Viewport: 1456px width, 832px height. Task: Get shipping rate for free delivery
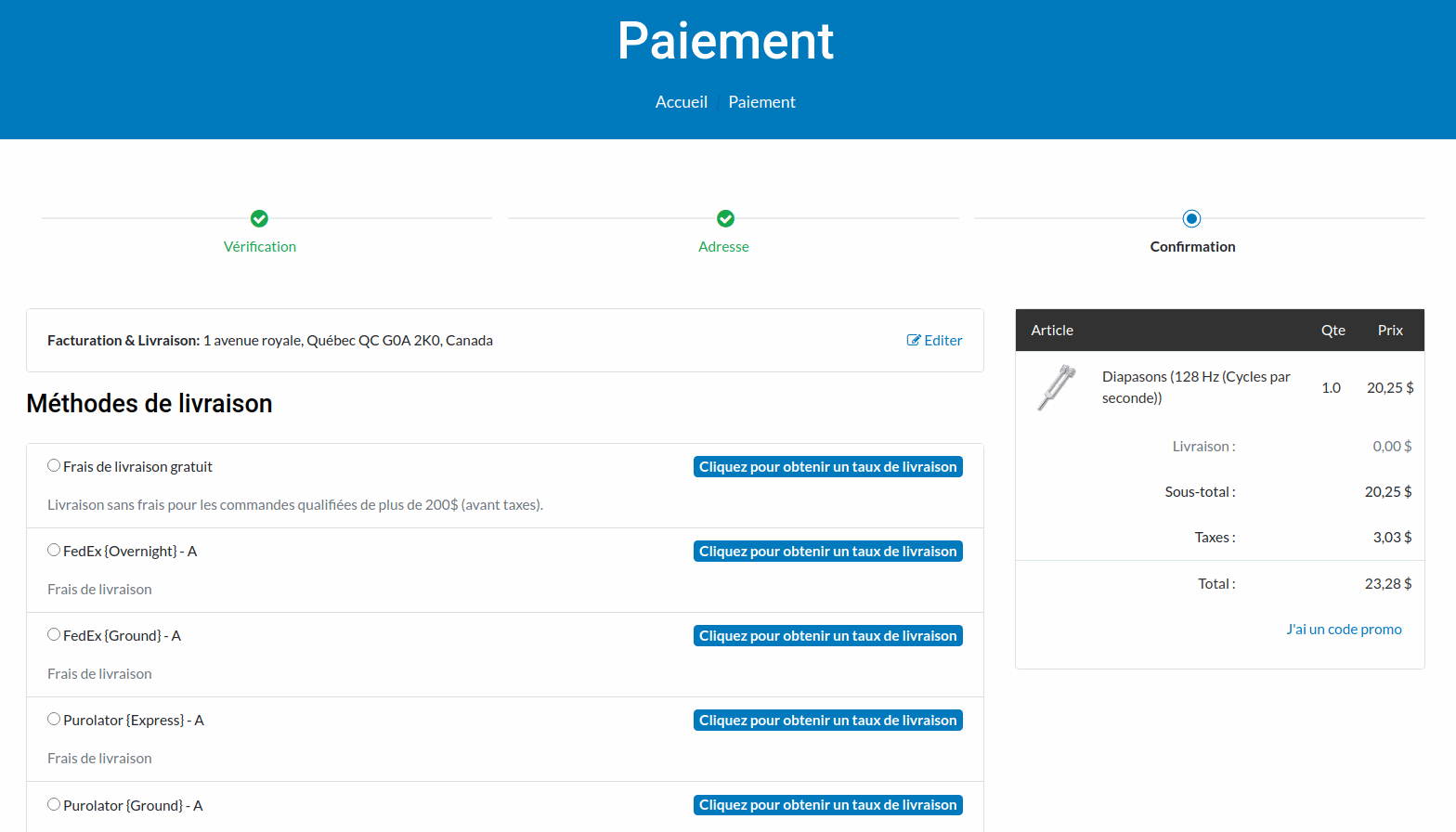pos(827,467)
